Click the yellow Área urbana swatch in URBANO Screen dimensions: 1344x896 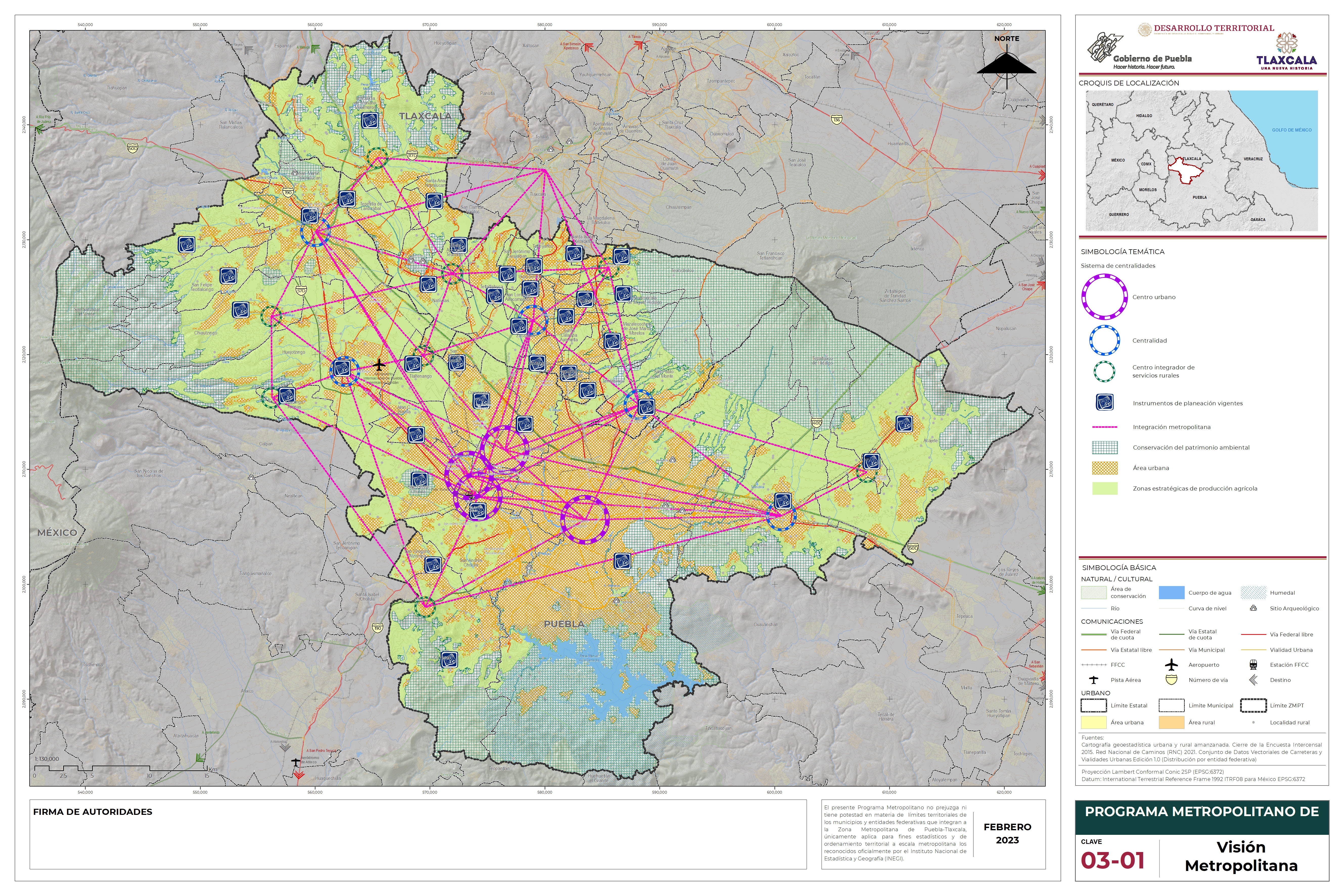[x=1094, y=722]
